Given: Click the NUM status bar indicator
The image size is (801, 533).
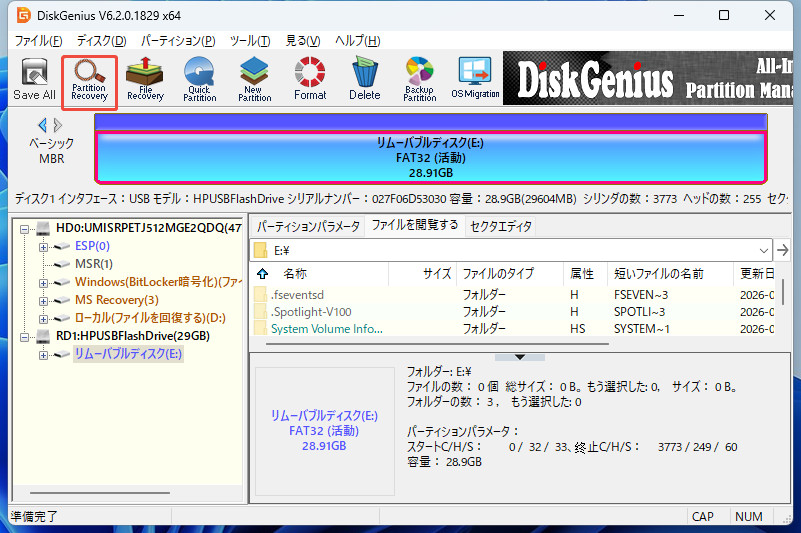Looking at the screenshot, I should (x=748, y=517).
